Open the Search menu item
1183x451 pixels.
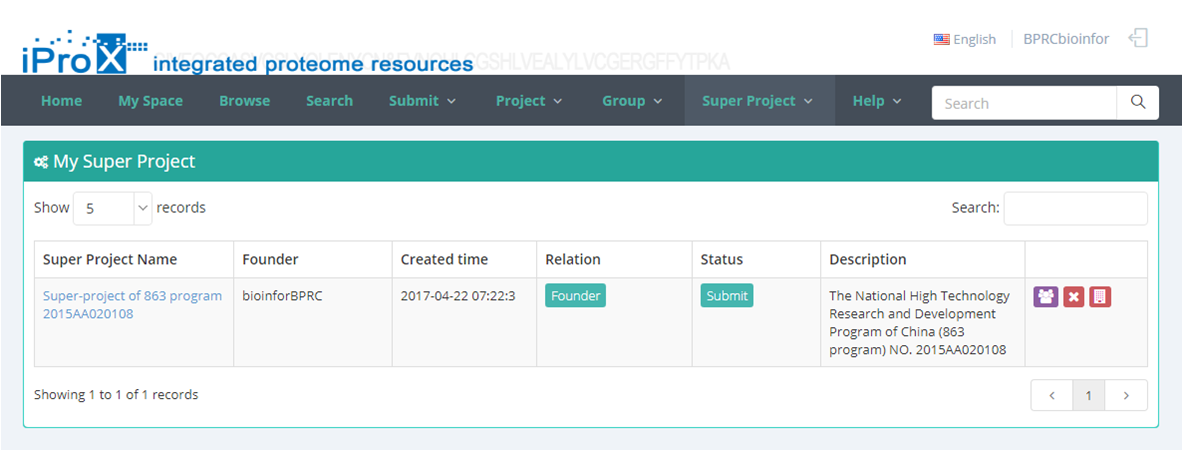click(330, 101)
